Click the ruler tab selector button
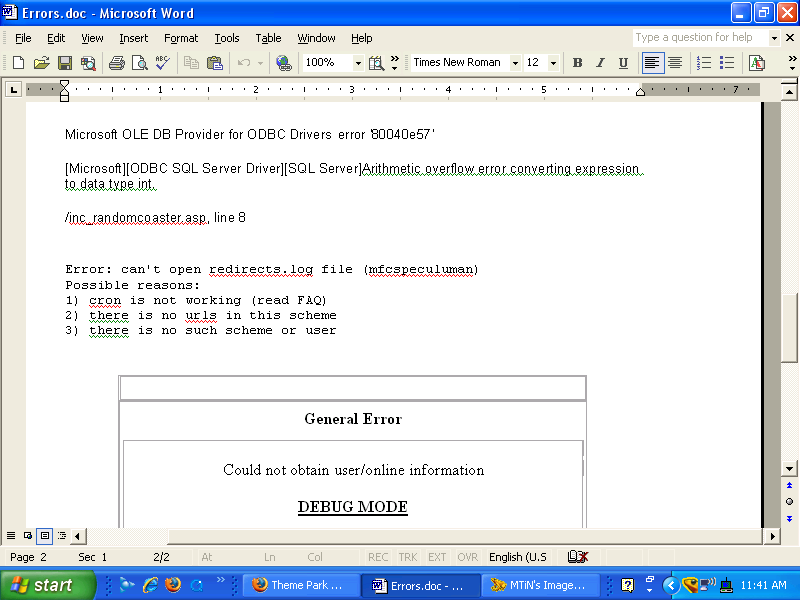This screenshot has width=800, height=600. pos(14,90)
